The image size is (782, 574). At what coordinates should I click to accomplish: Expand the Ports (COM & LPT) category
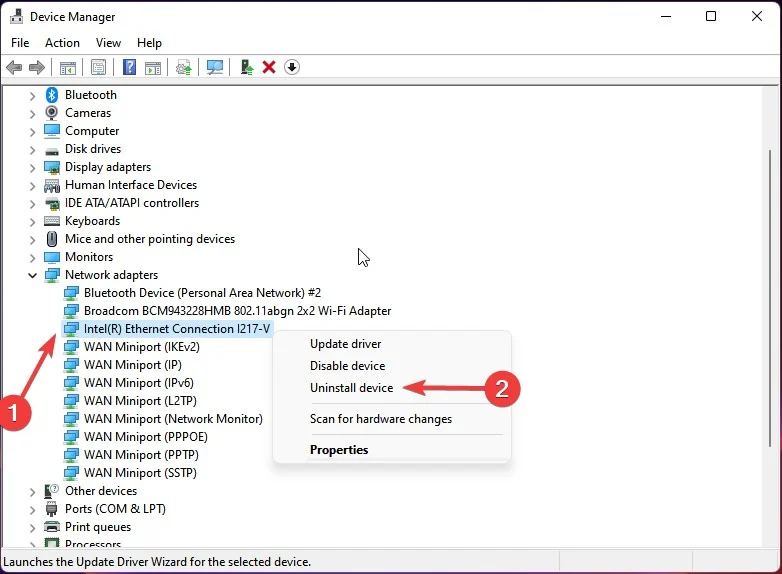click(32, 510)
